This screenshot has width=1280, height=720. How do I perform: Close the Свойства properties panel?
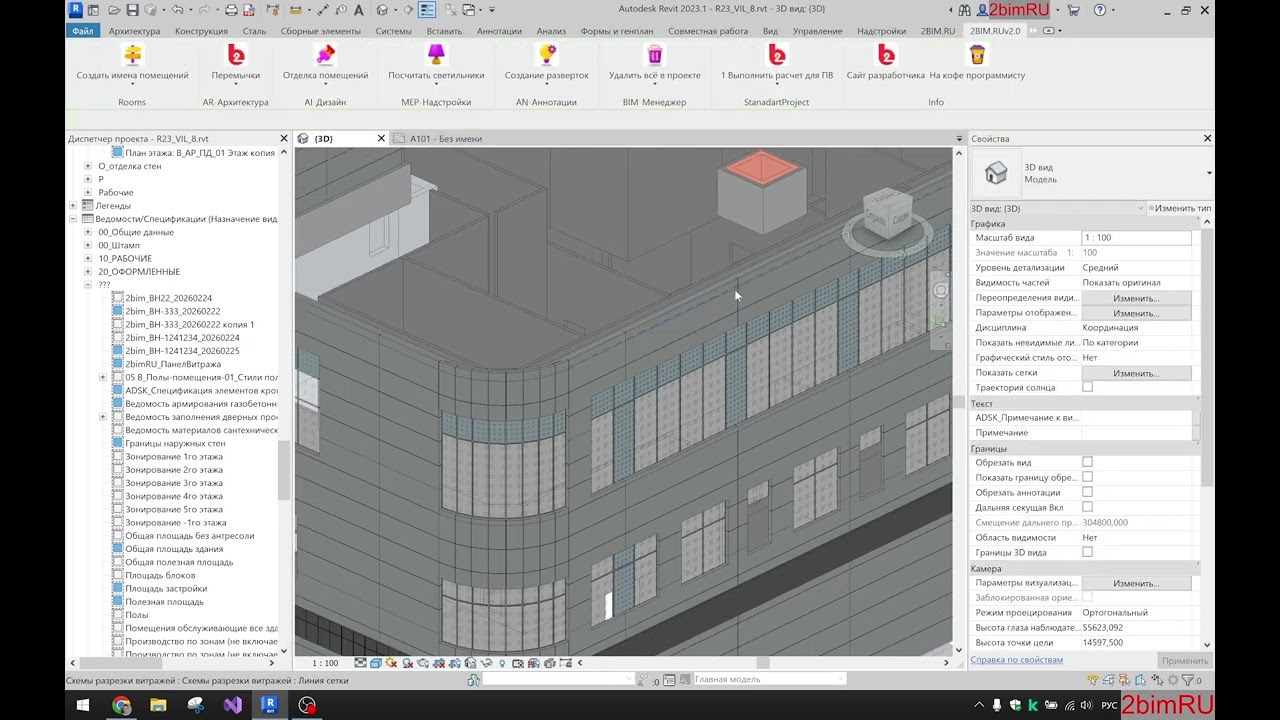(1207, 139)
